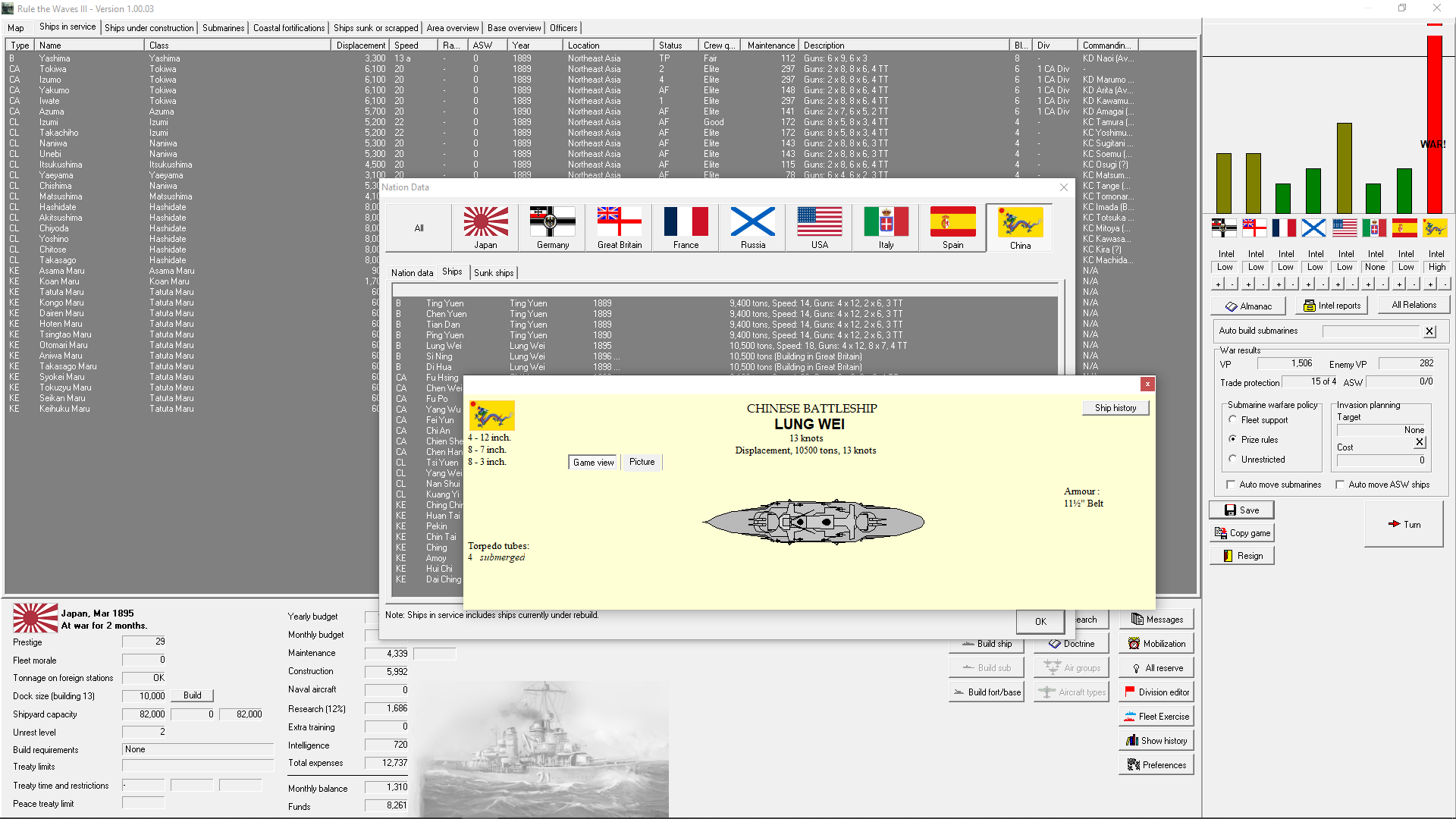
Task: Raise Intel level under the Chinese flag
Action: coord(1429,284)
